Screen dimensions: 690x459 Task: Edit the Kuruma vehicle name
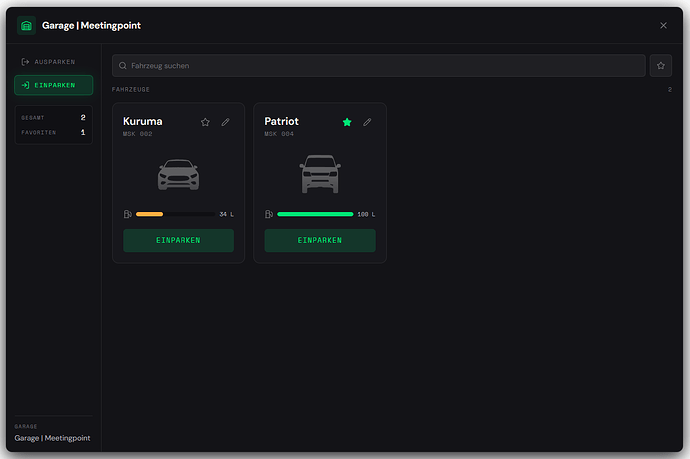tap(225, 122)
